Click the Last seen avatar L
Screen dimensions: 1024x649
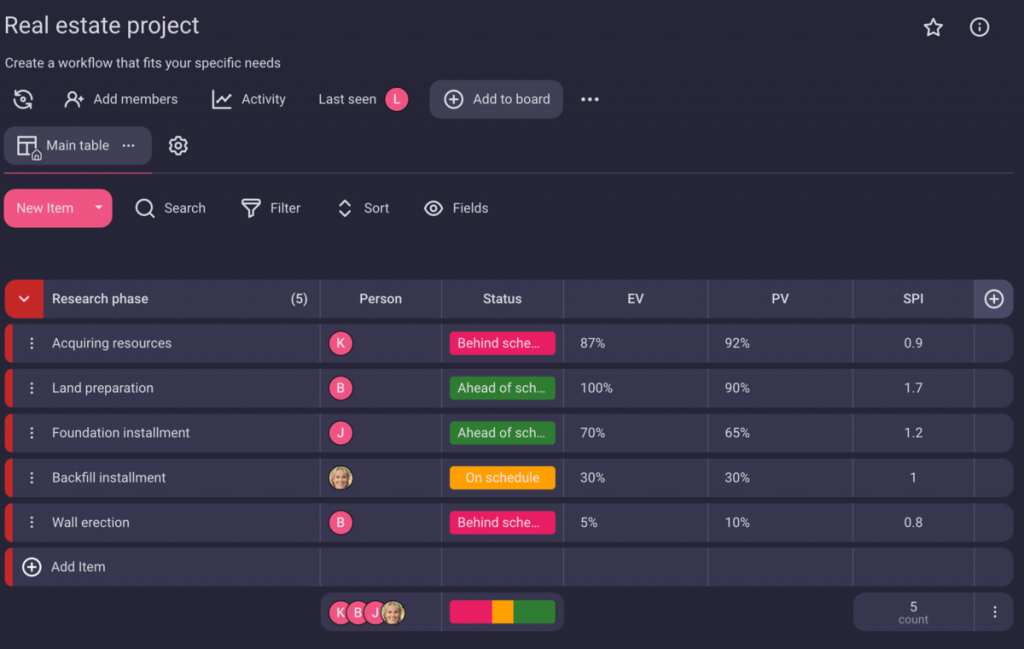397,99
